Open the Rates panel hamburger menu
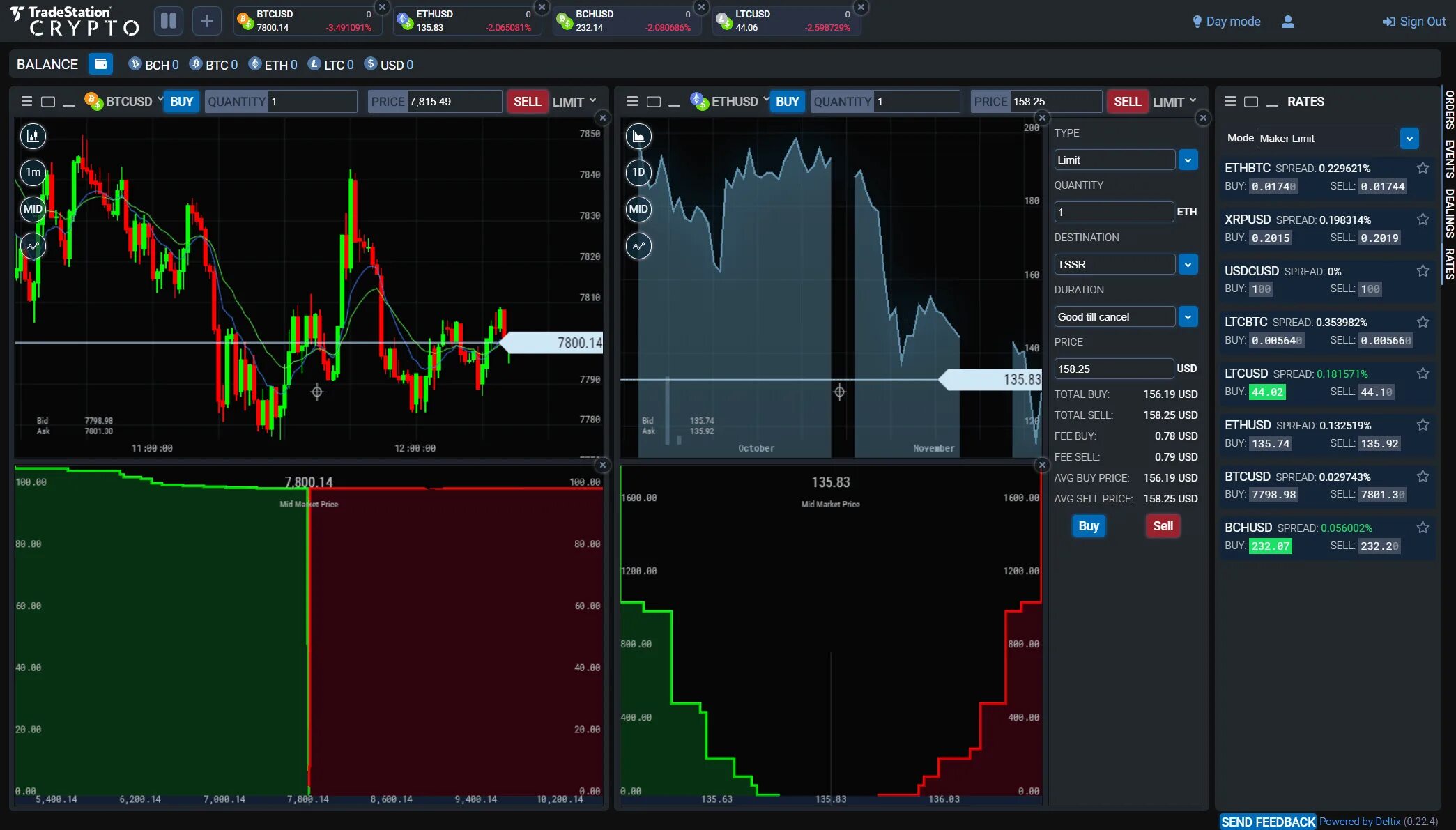This screenshot has width=1456, height=830. 1230,101
